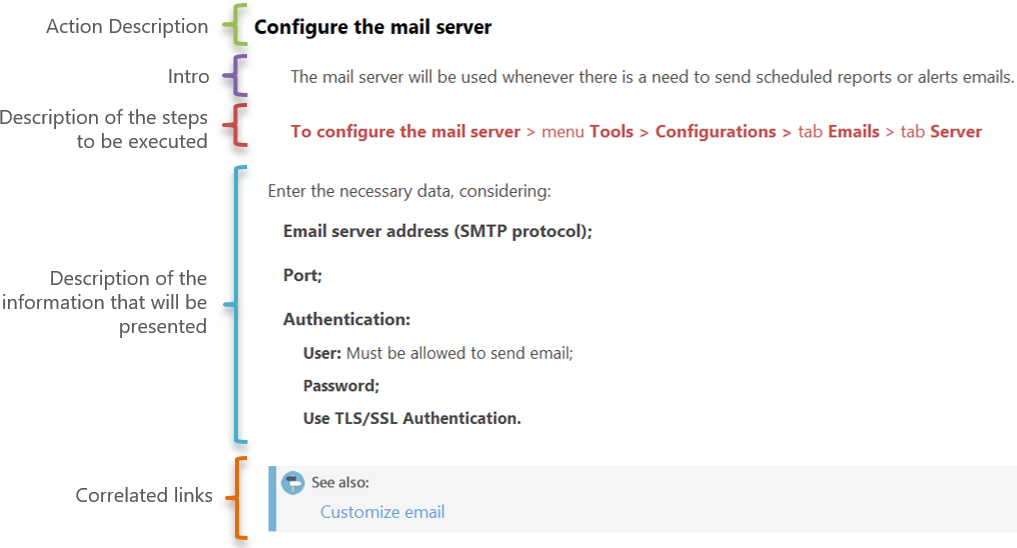Click the See also pin icon

(x=293, y=483)
